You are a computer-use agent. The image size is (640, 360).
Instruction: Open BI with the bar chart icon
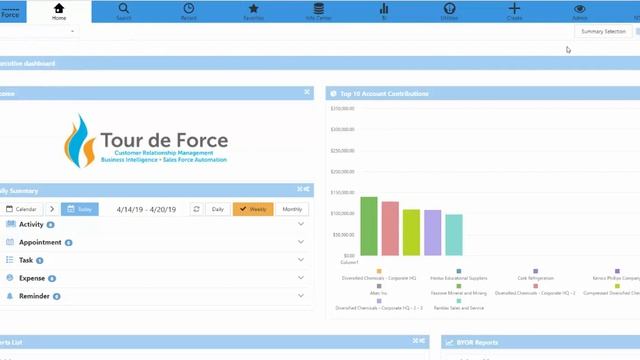click(x=384, y=11)
